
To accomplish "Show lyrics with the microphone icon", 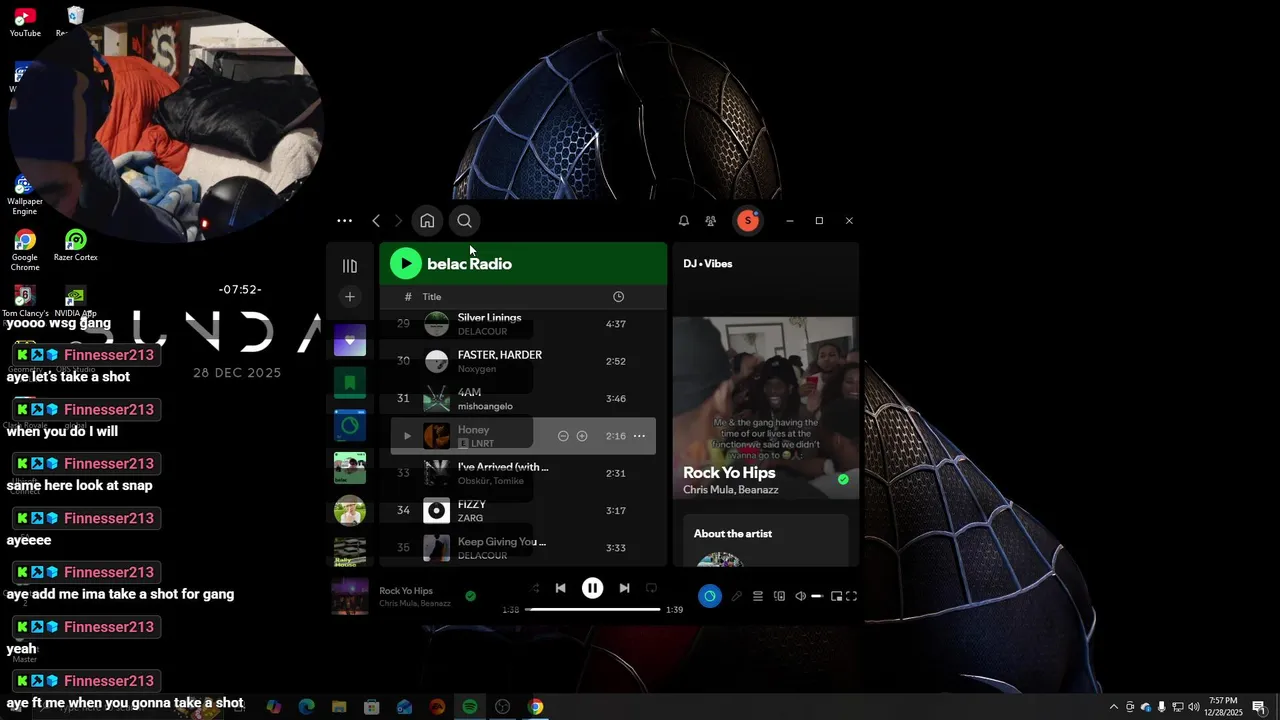I will pyautogui.click(x=737, y=596).
